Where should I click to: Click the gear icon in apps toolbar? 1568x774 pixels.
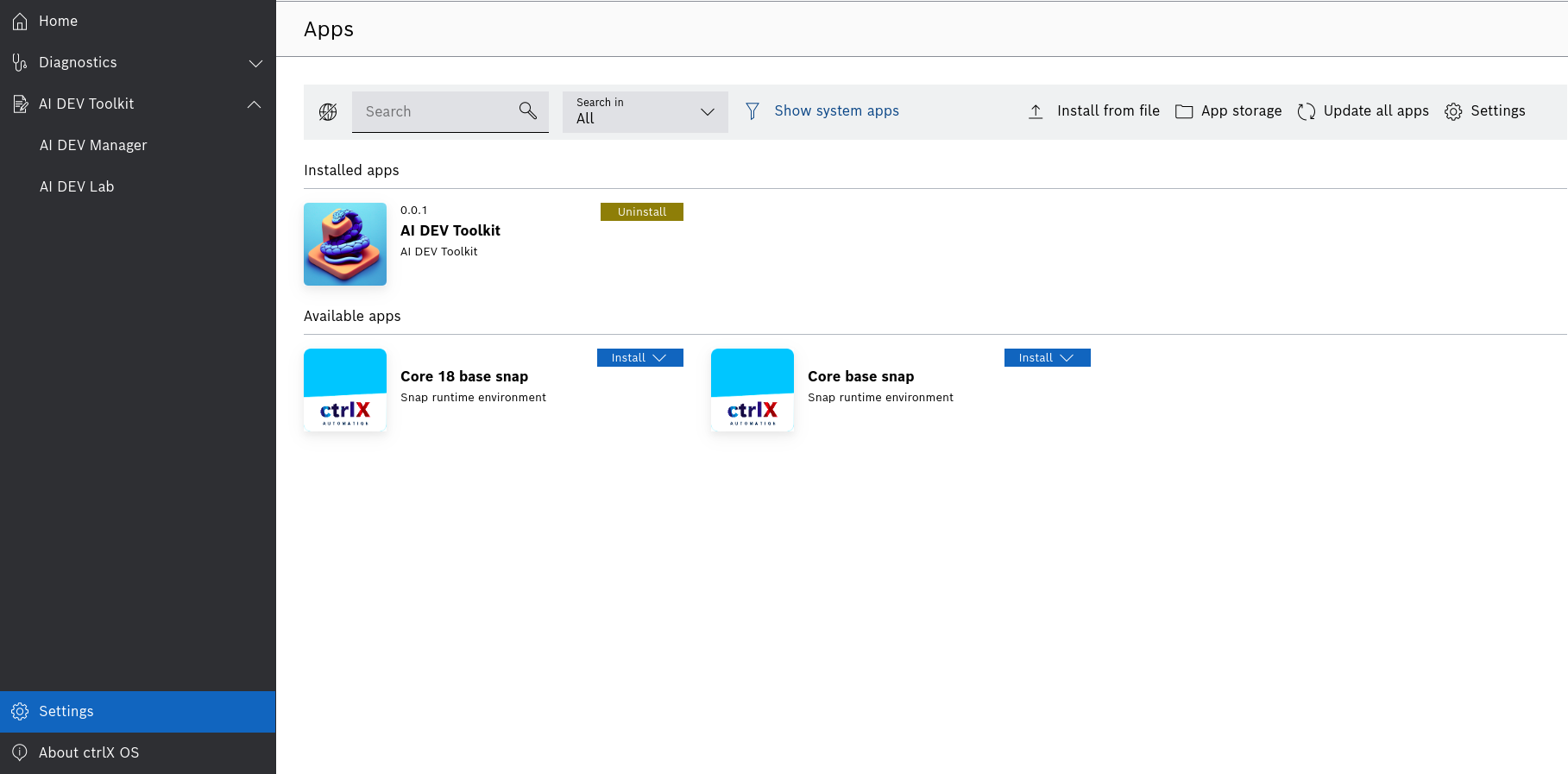[x=1453, y=111]
